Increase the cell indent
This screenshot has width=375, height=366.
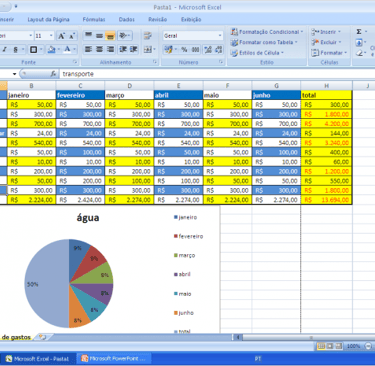point(134,49)
